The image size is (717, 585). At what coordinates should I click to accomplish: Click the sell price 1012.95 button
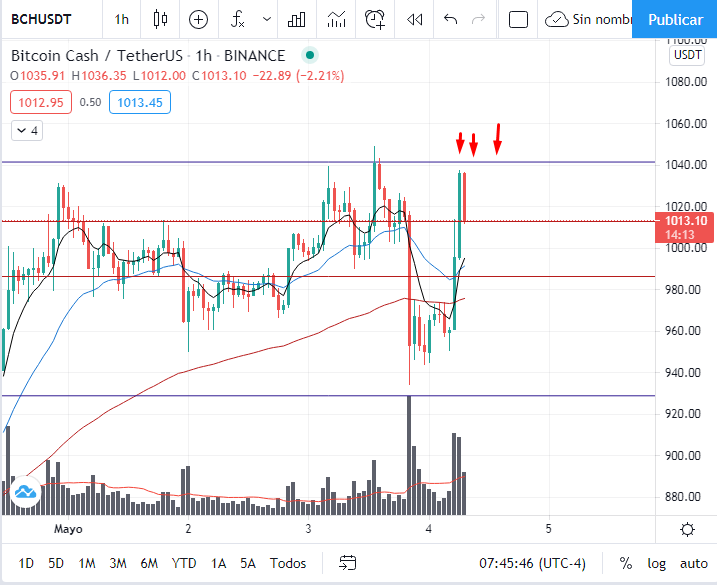(41, 102)
